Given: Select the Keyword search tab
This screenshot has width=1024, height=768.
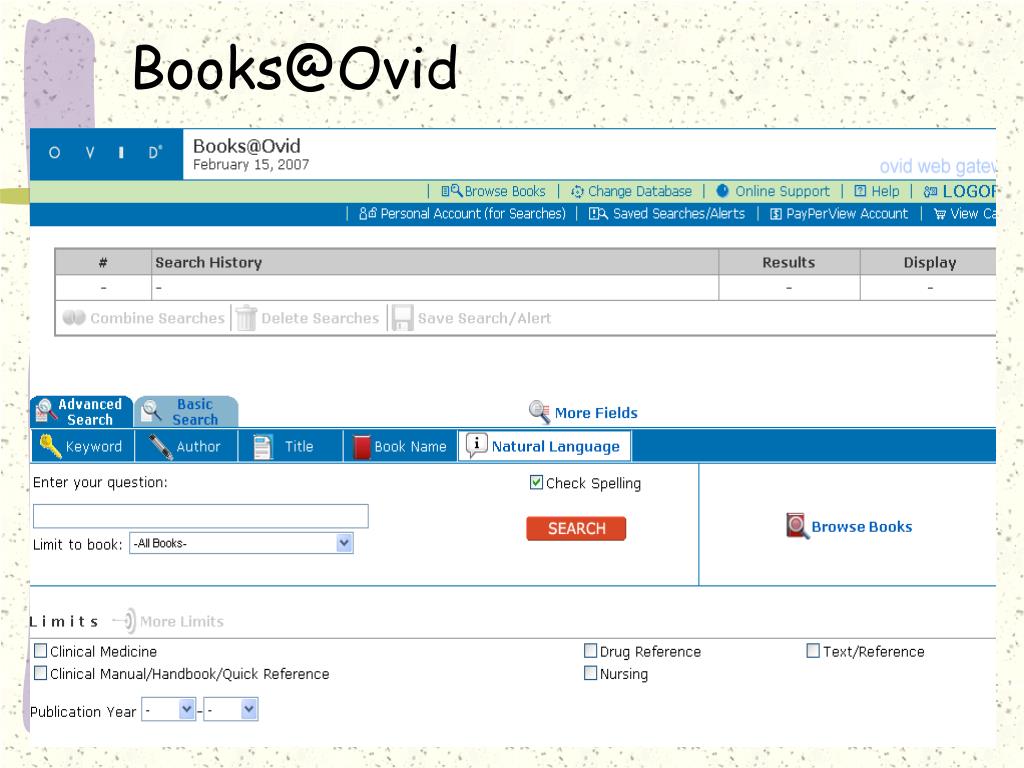Looking at the screenshot, I should coord(82,446).
